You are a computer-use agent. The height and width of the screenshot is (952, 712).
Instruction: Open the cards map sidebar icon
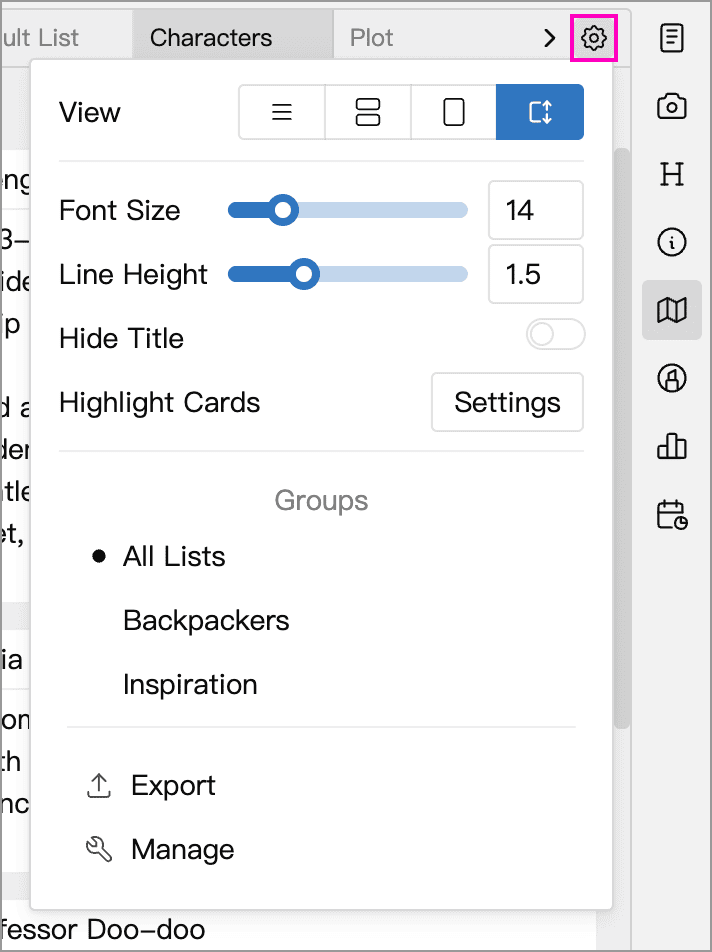pyautogui.click(x=671, y=310)
